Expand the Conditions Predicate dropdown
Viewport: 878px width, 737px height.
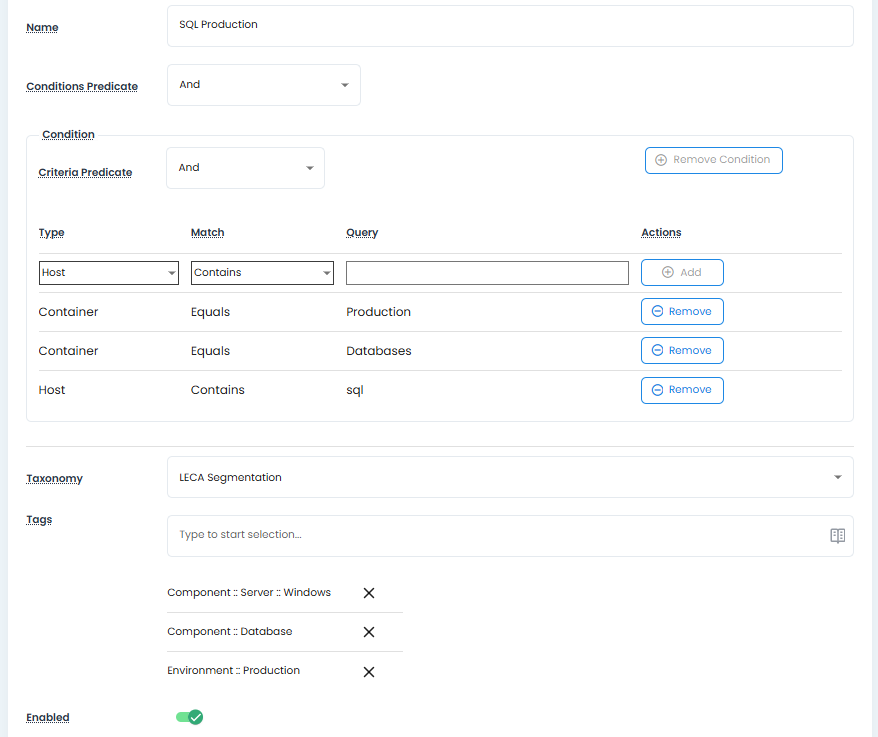pyautogui.click(x=263, y=85)
